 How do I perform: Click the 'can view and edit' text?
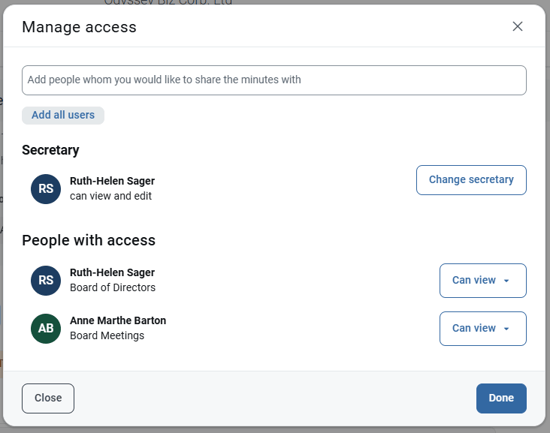coord(110,196)
